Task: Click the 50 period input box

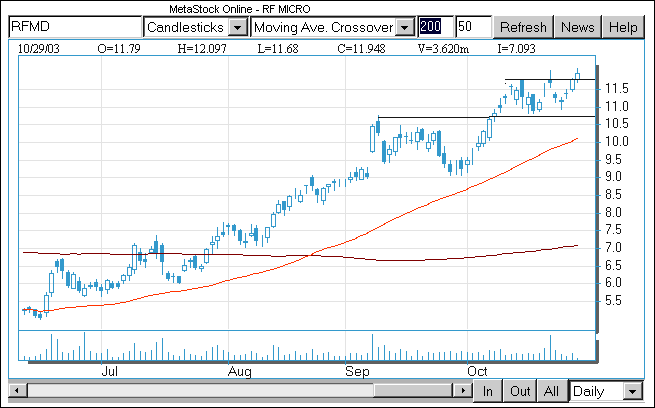Action: (x=473, y=27)
